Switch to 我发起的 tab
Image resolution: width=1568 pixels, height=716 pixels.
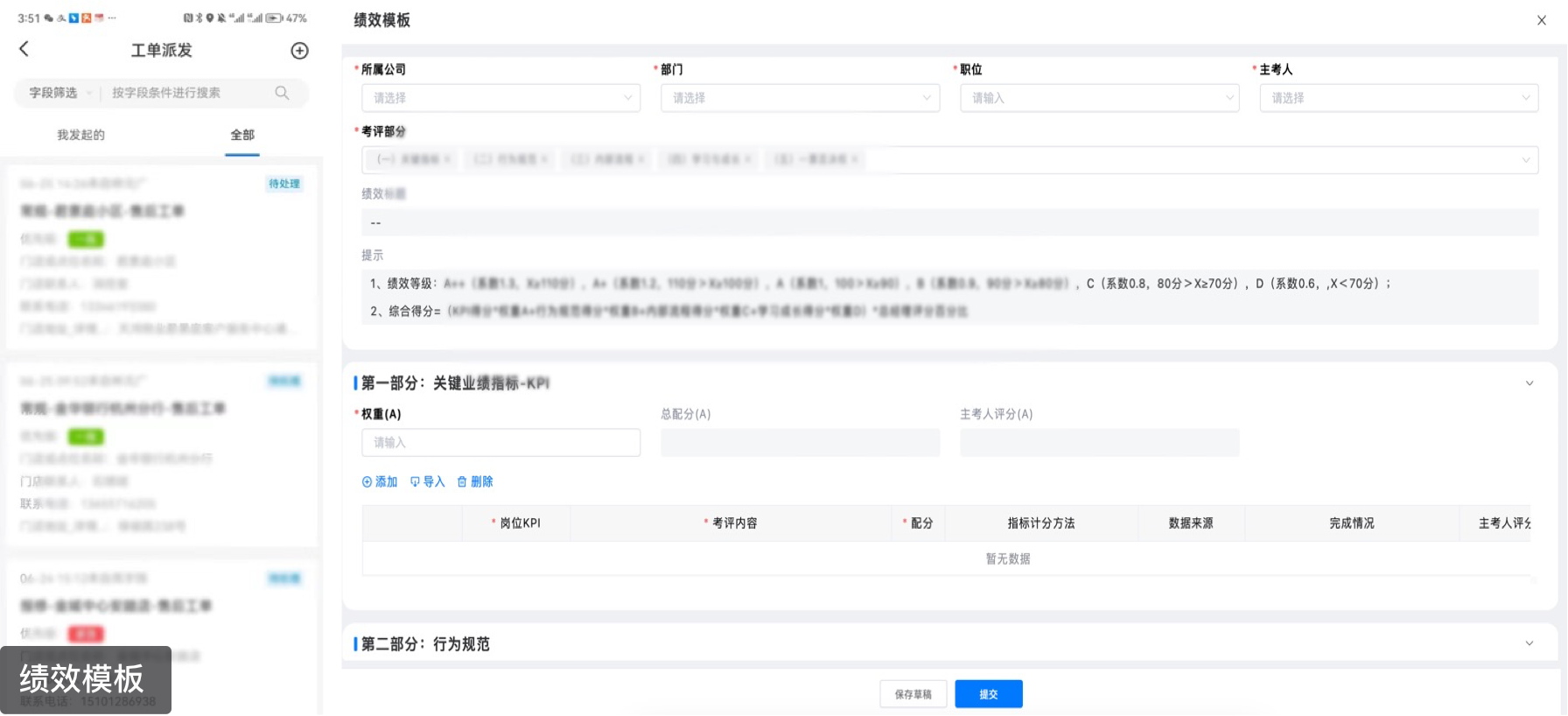coord(80,135)
